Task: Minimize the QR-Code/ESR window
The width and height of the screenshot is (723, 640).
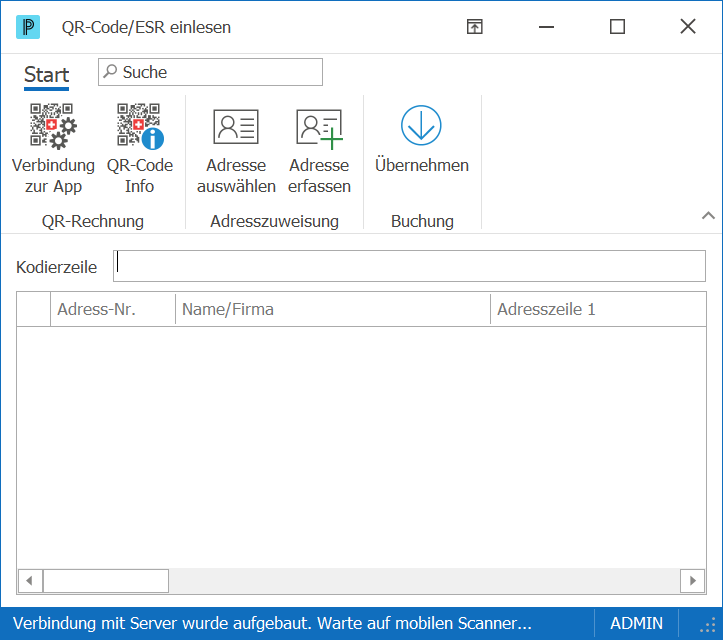Action: pyautogui.click(x=546, y=27)
